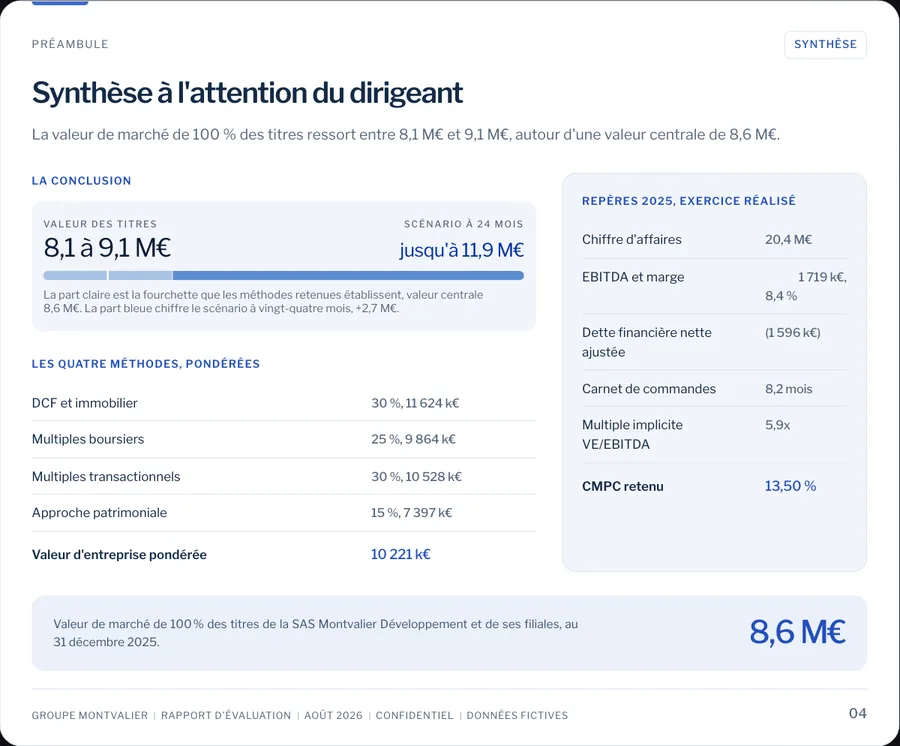Select the value (1 596 k€)
This screenshot has height=746, width=900.
tap(793, 332)
